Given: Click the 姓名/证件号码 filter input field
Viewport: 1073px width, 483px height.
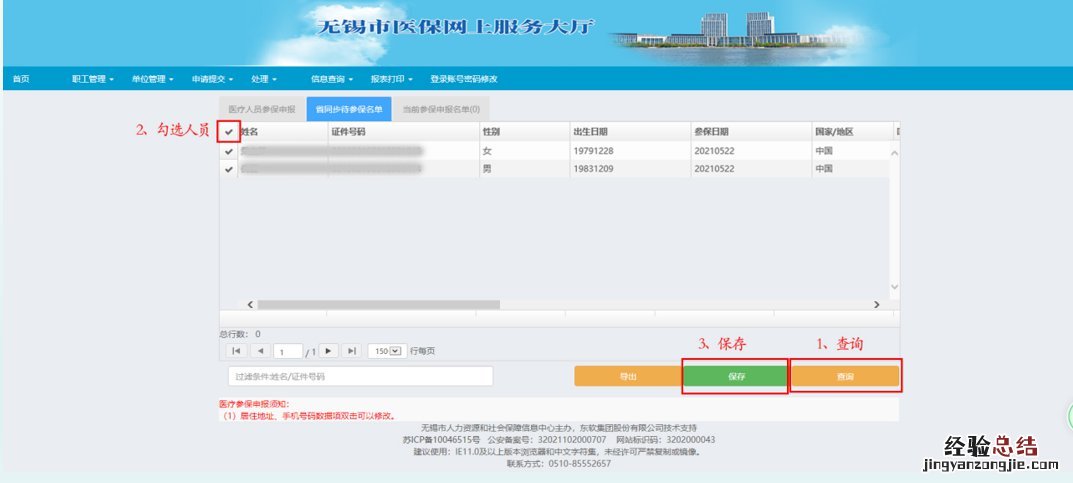Looking at the screenshot, I should 360,376.
